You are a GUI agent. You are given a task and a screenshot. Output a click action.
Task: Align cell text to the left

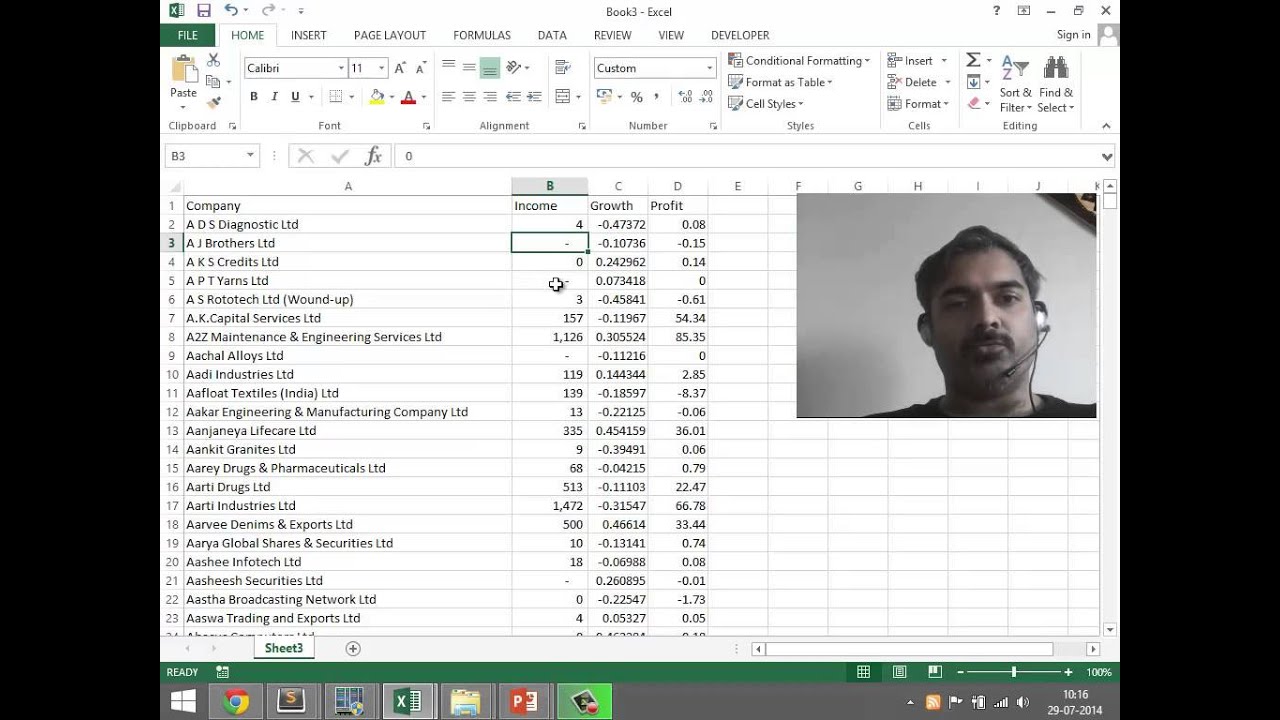tap(448, 97)
